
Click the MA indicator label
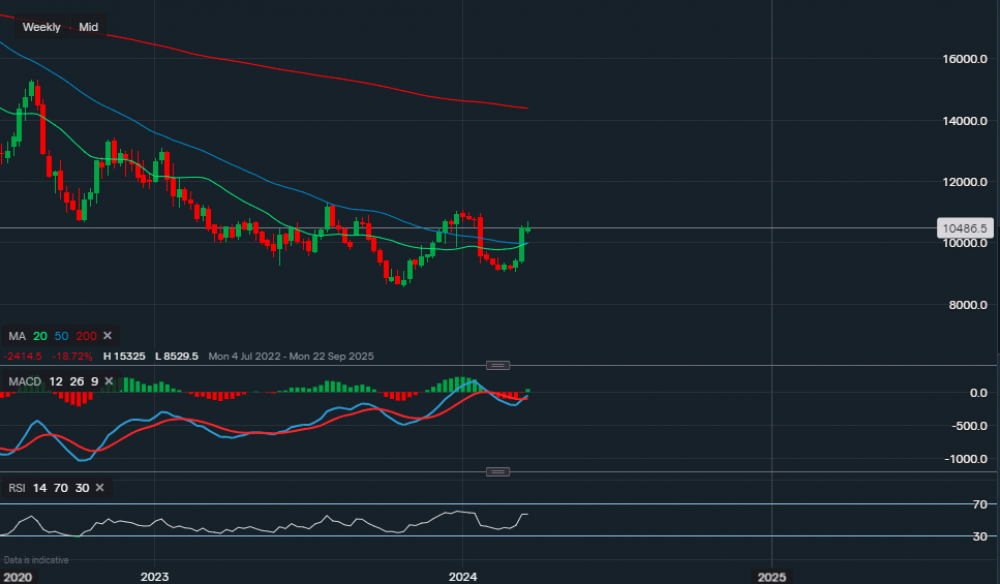click(17, 335)
